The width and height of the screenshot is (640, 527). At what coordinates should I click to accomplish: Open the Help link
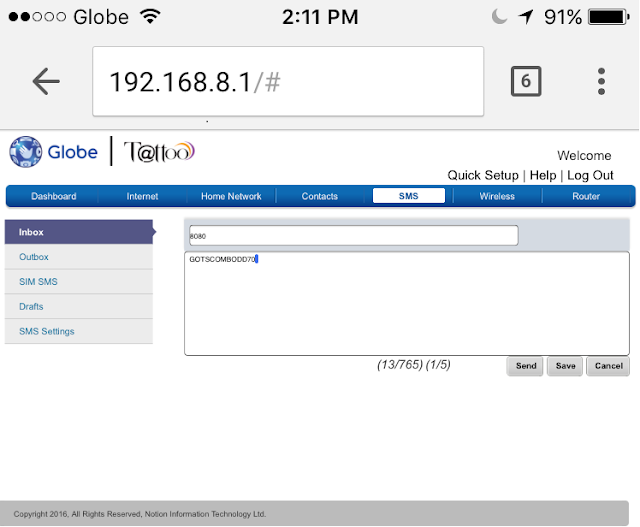[x=543, y=175]
